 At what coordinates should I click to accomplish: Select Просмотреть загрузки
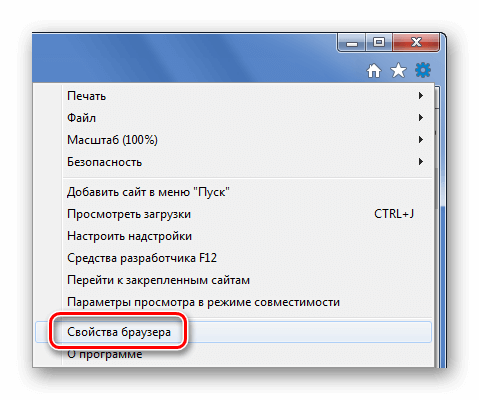coord(233,214)
